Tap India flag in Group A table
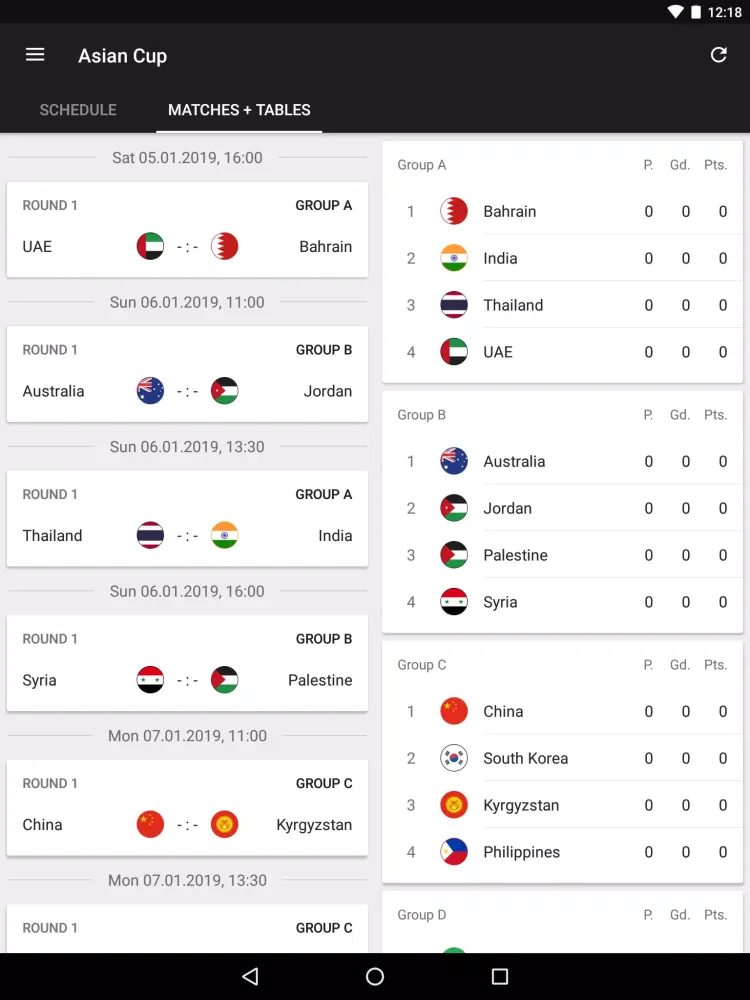The width and height of the screenshot is (750, 1000). pos(454,258)
